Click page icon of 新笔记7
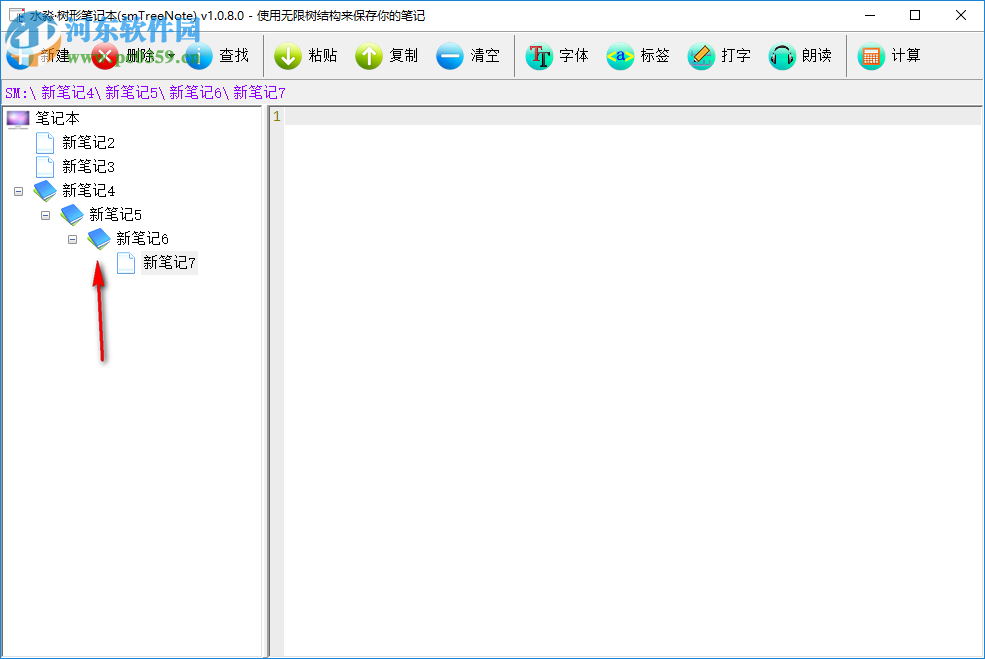This screenshot has width=985, height=659. (126, 263)
